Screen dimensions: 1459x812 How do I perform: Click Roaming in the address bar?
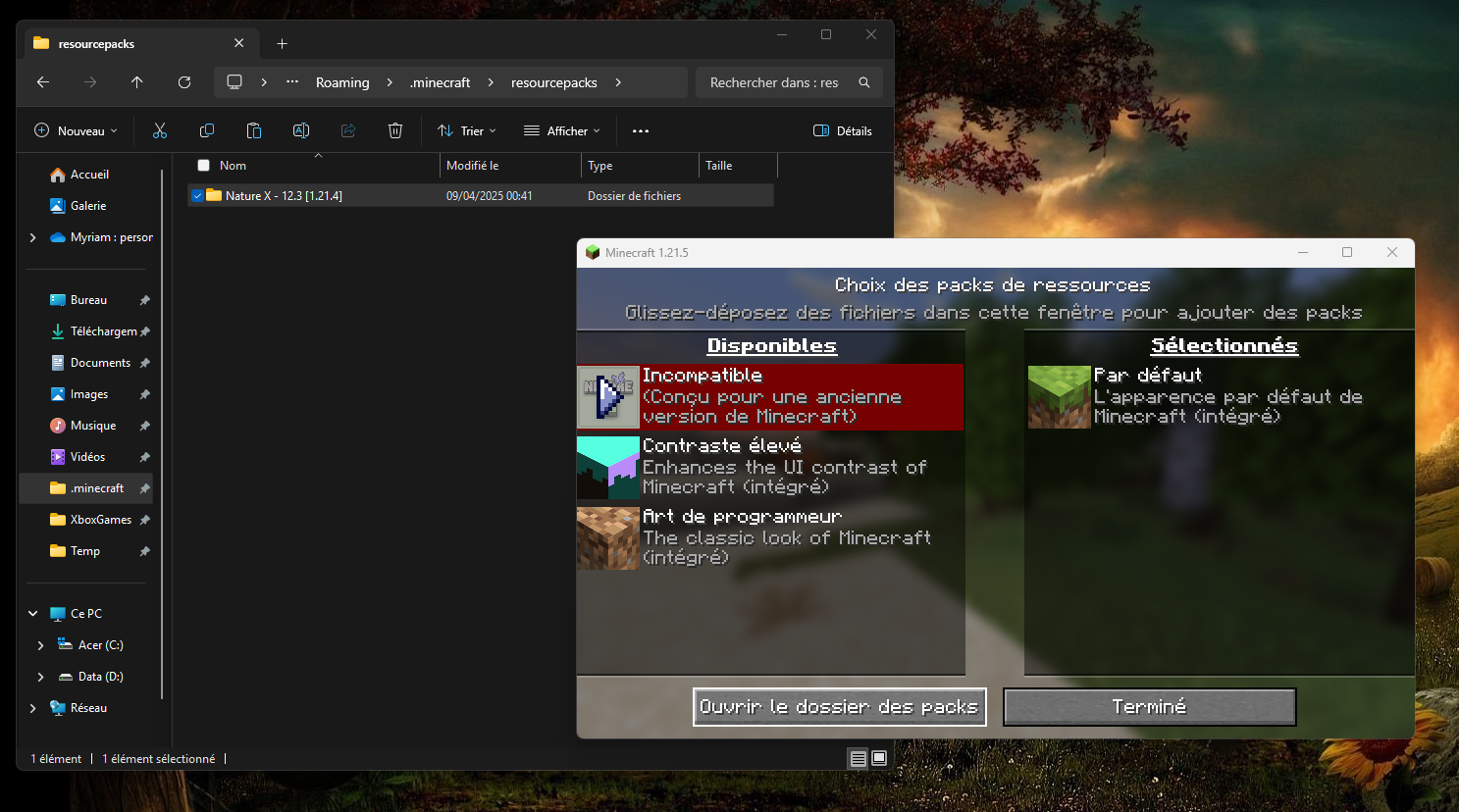(342, 82)
